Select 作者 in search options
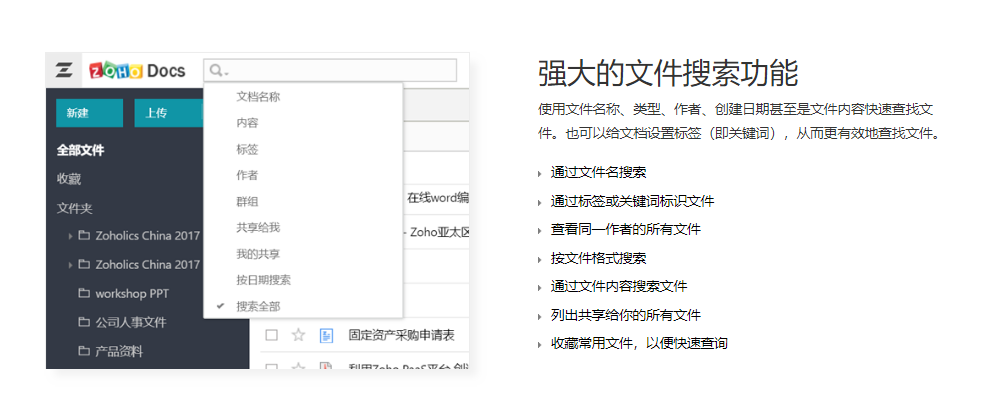 click(x=247, y=176)
